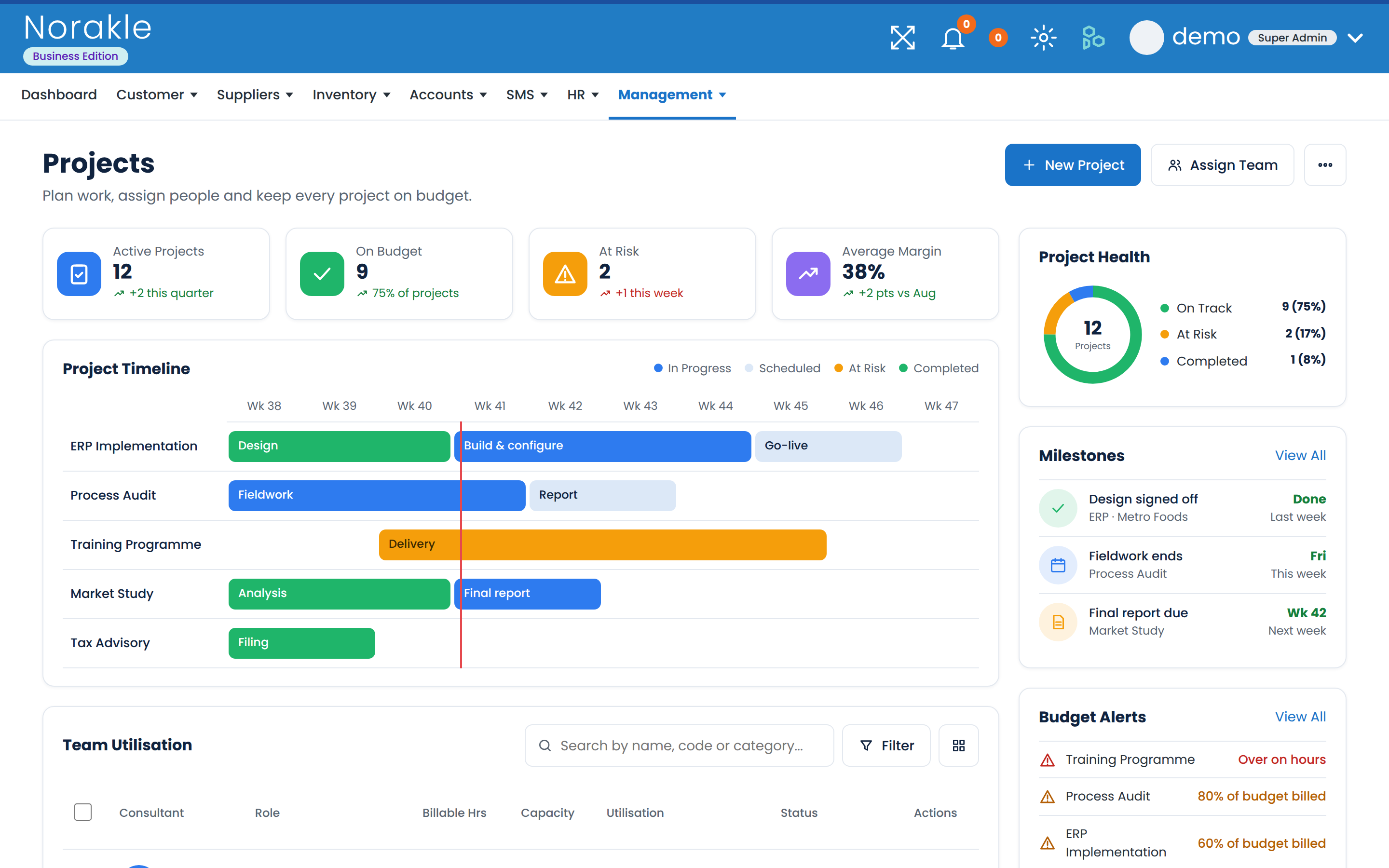Sort by the Capacity column header
1389x868 pixels.
pyautogui.click(x=547, y=813)
